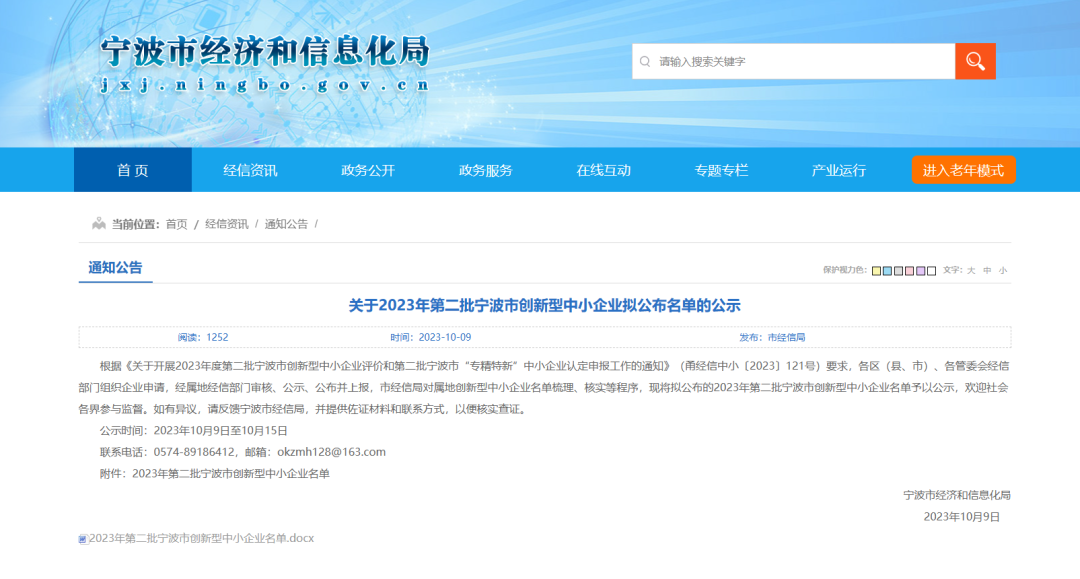The width and height of the screenshot is (1080, 579).
Task: Open the 产业运行 menu
Action: (x=840, y=169)
